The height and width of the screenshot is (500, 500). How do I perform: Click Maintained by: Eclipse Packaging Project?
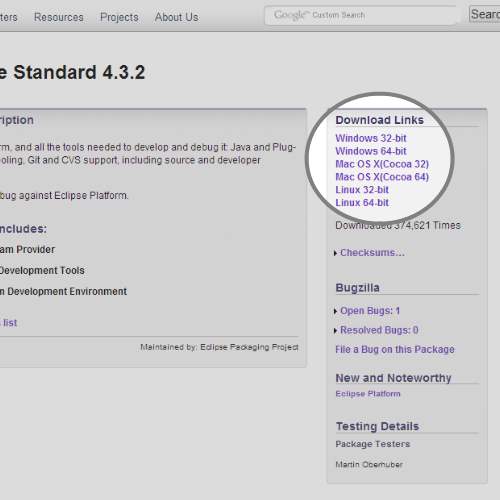click(x=219, y=347)
